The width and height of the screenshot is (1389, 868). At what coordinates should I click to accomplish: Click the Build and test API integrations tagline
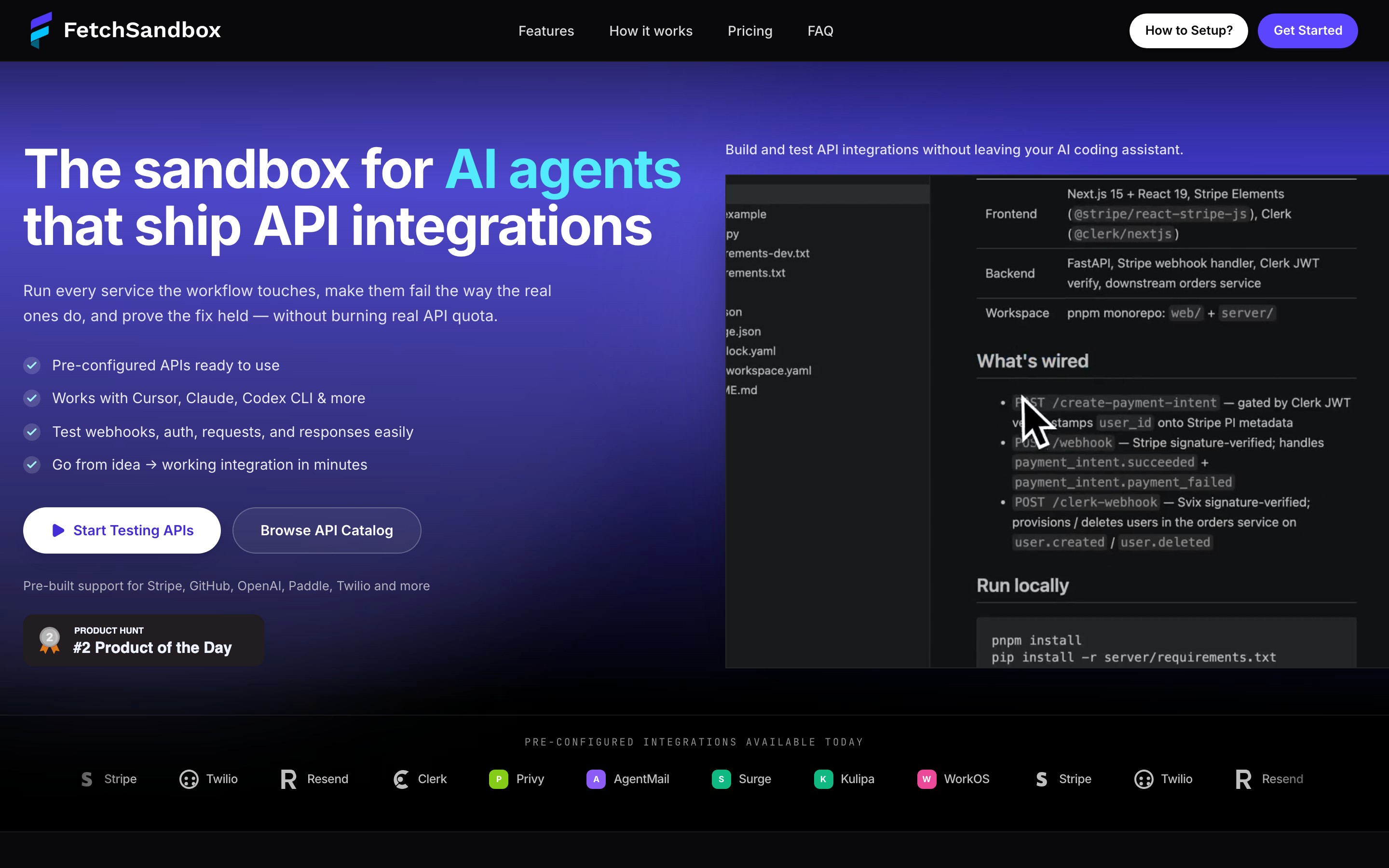pos(954,150)
